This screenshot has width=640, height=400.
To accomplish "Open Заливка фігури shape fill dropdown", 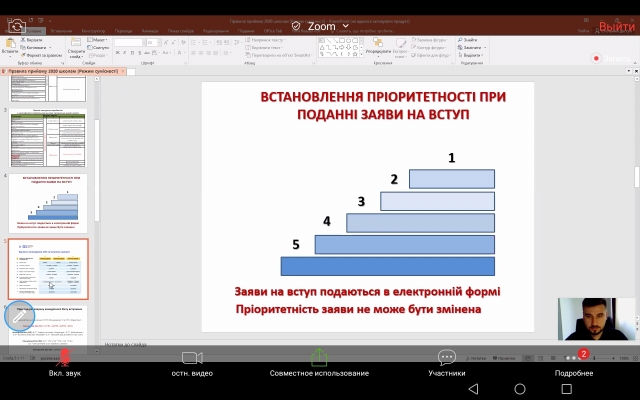I will (430, 40).
